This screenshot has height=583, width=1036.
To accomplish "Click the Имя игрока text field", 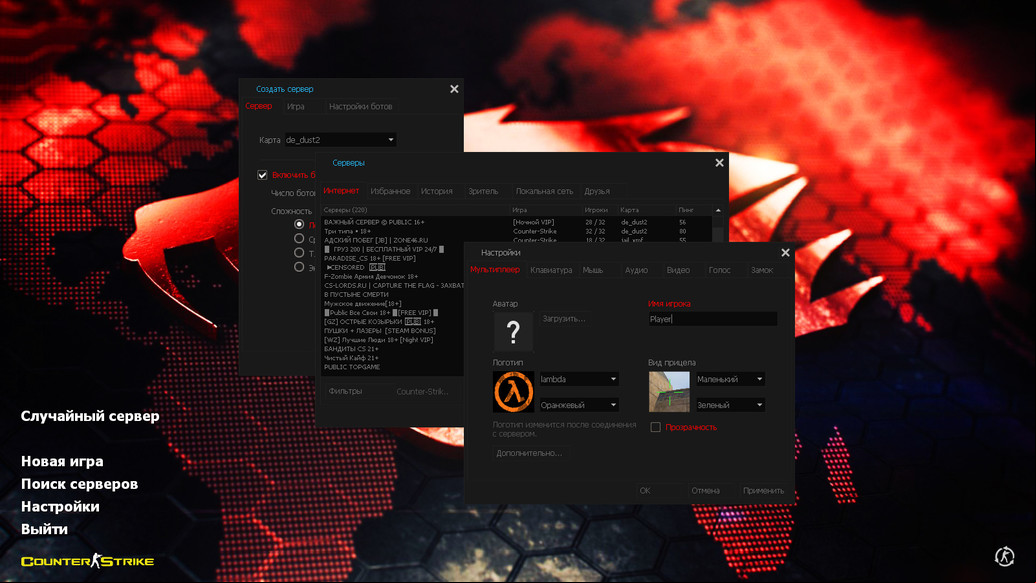I will [712, 319].
